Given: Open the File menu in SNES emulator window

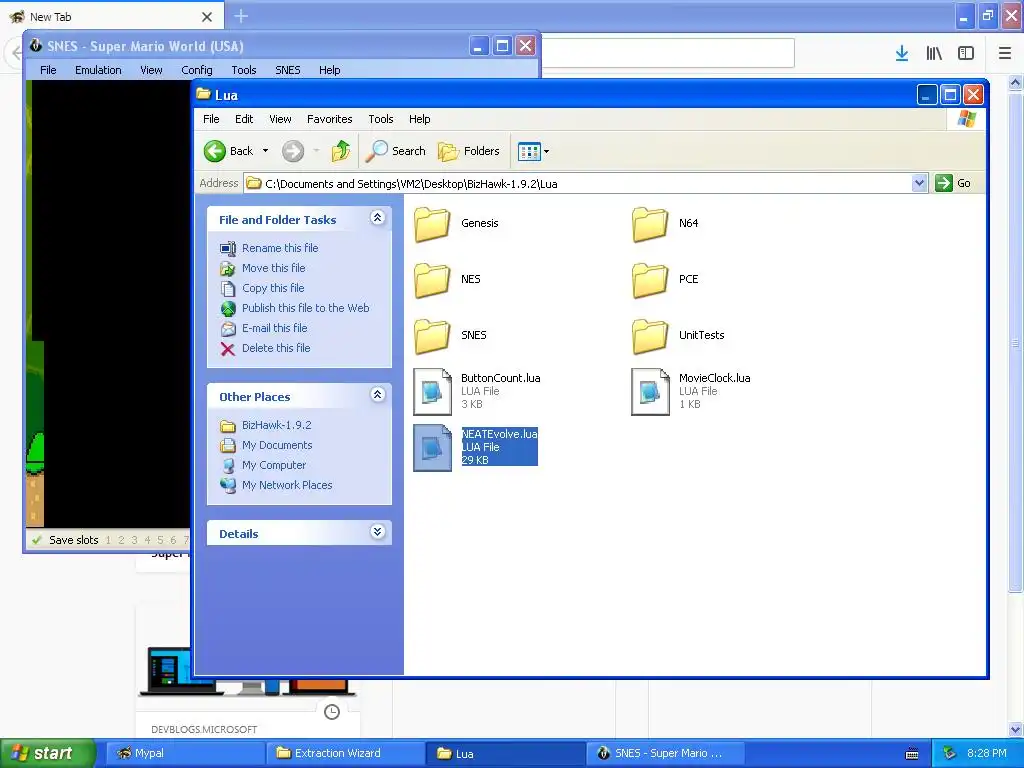Looking at the screenshot, I should [48, 70].
